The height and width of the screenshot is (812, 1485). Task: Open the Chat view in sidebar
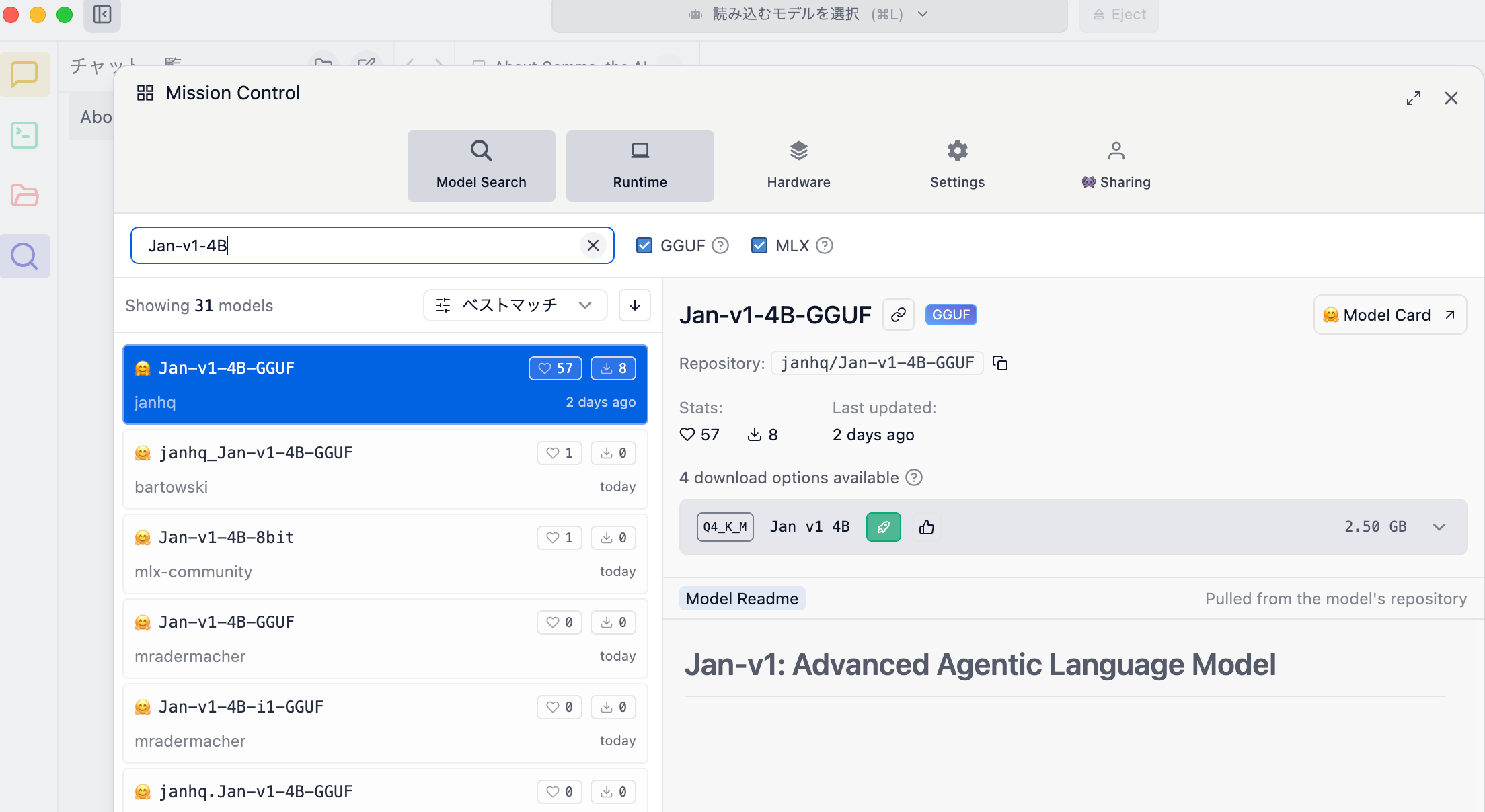click(25, 75)
